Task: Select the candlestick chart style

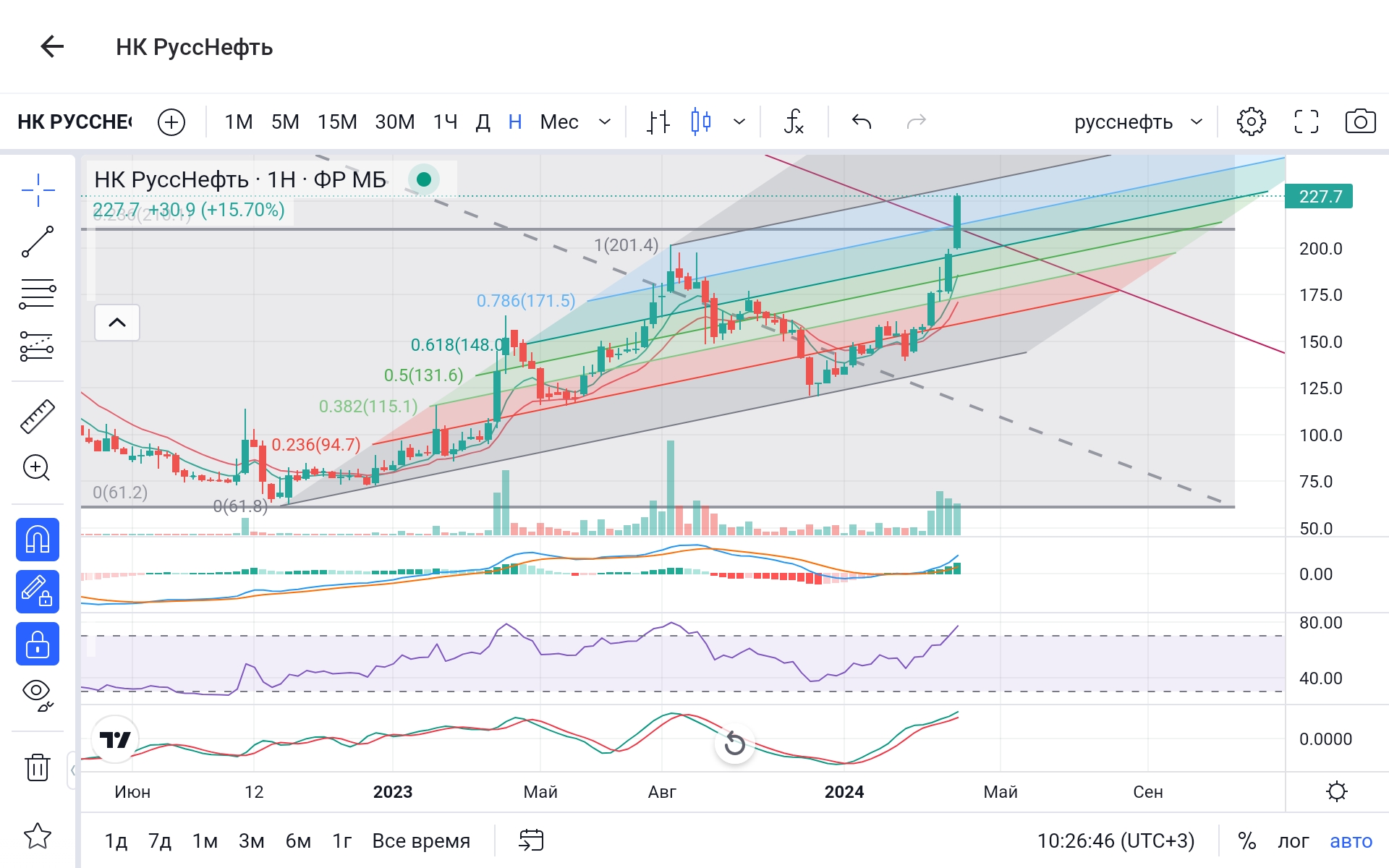Action: click(x=701, y=122)
